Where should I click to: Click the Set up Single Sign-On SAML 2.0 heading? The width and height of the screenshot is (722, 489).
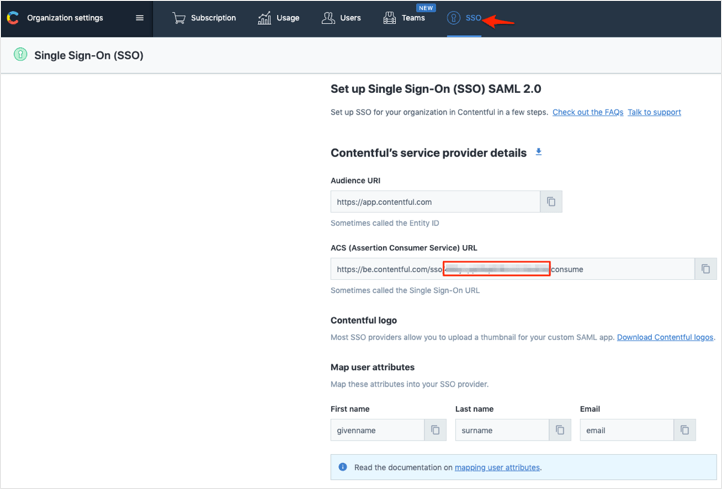[436, 89]
